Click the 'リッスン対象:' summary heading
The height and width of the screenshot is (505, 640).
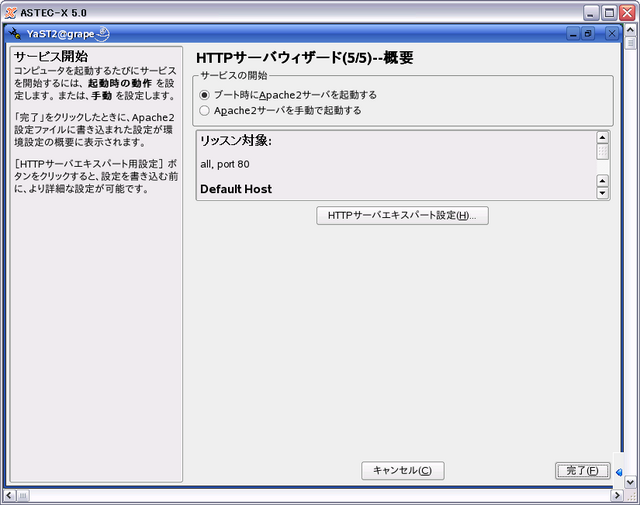coord(236,141)
